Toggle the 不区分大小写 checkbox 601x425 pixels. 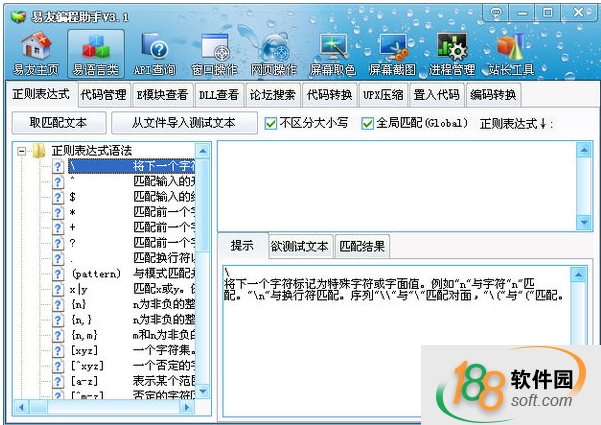tap(271, 124)
